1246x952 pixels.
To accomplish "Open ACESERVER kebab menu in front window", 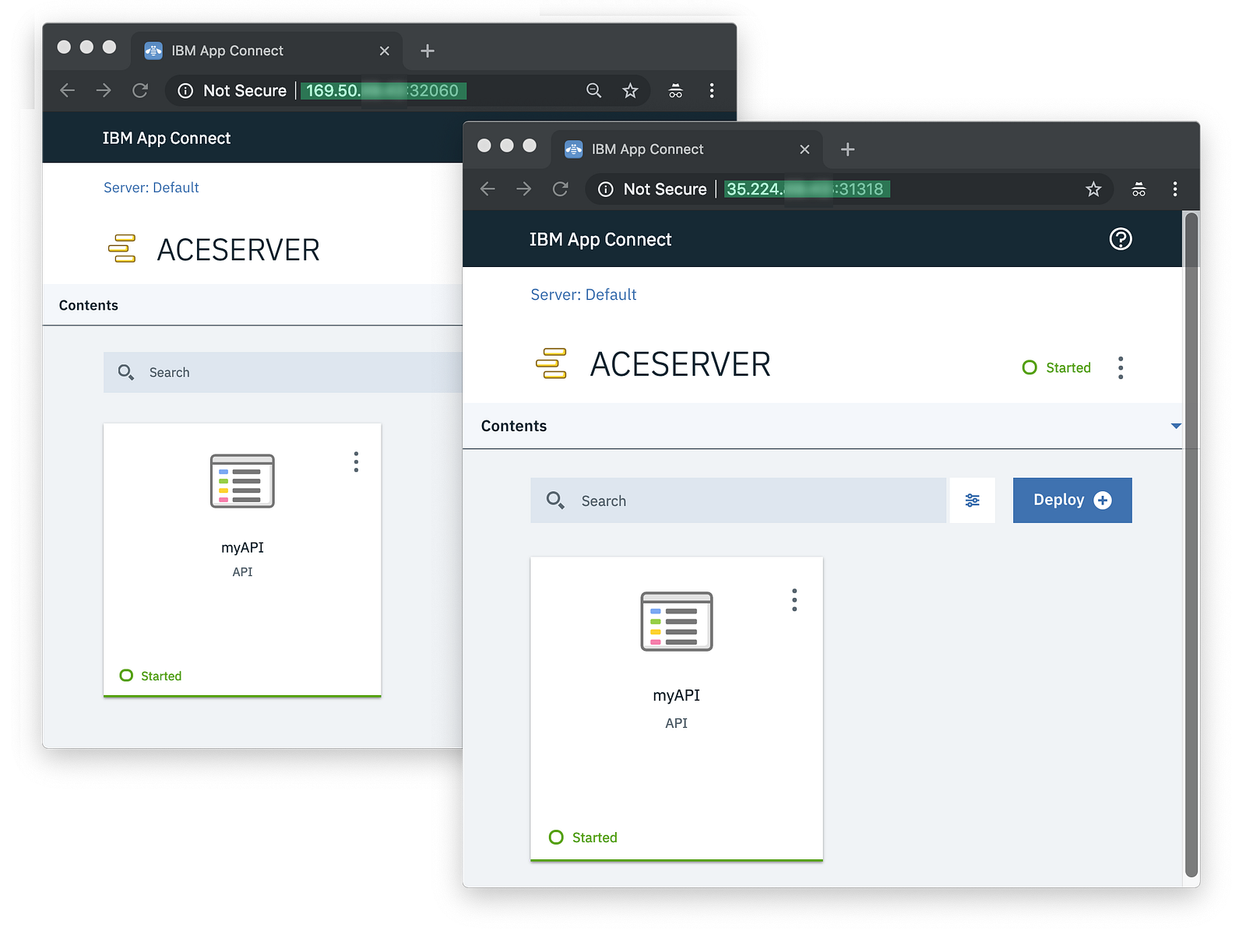I will pyautogui.click(x=1121, y=367).
